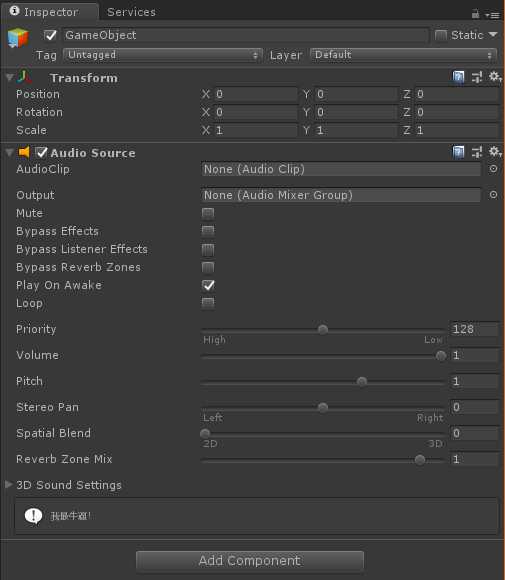
Task: Open the Transform gear settings menu
Action: pos(495,77)
